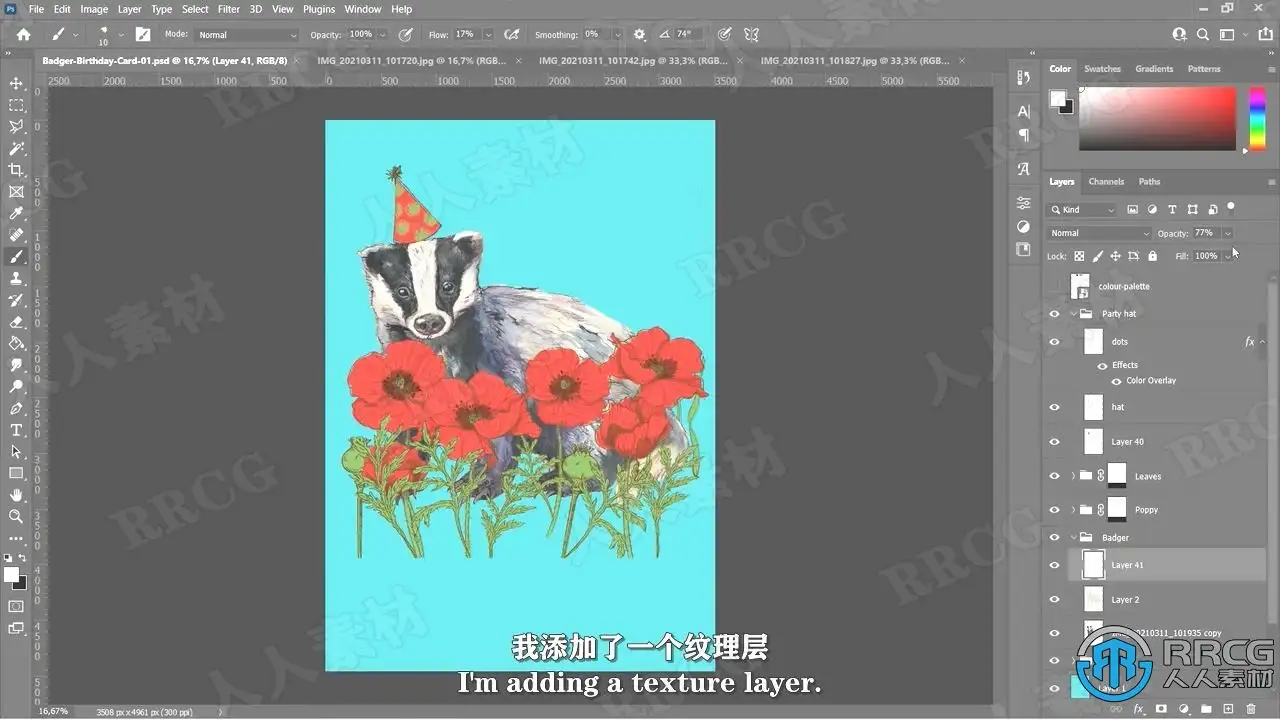The height and width of the screenshot is (720, 1280).
Task: Hide the hat layer
Action: click(x=1054, y=407)
